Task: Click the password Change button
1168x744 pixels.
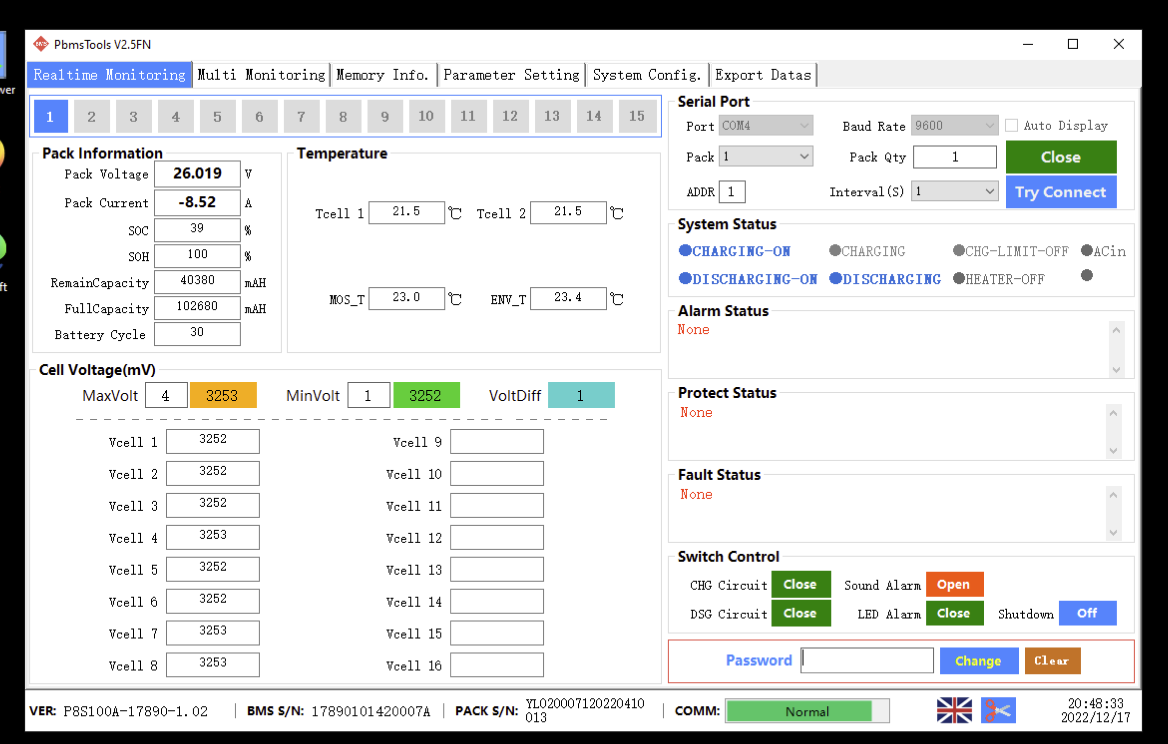Action: [x=978, y=661]
